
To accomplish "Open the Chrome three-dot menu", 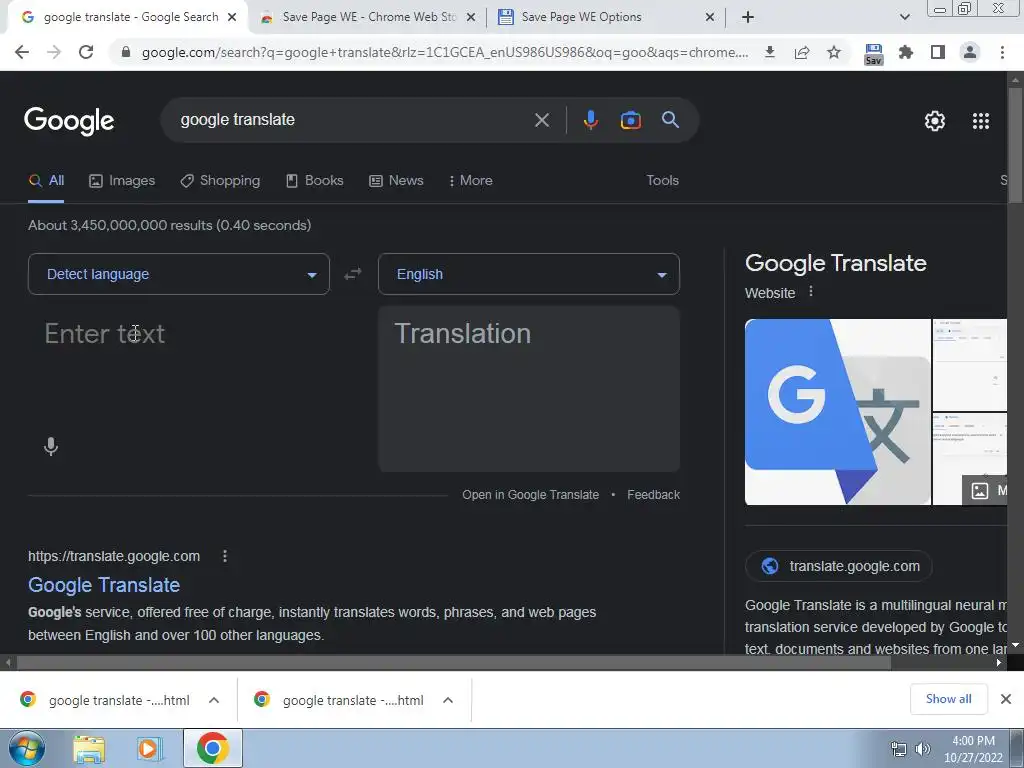I will 1002,52.
